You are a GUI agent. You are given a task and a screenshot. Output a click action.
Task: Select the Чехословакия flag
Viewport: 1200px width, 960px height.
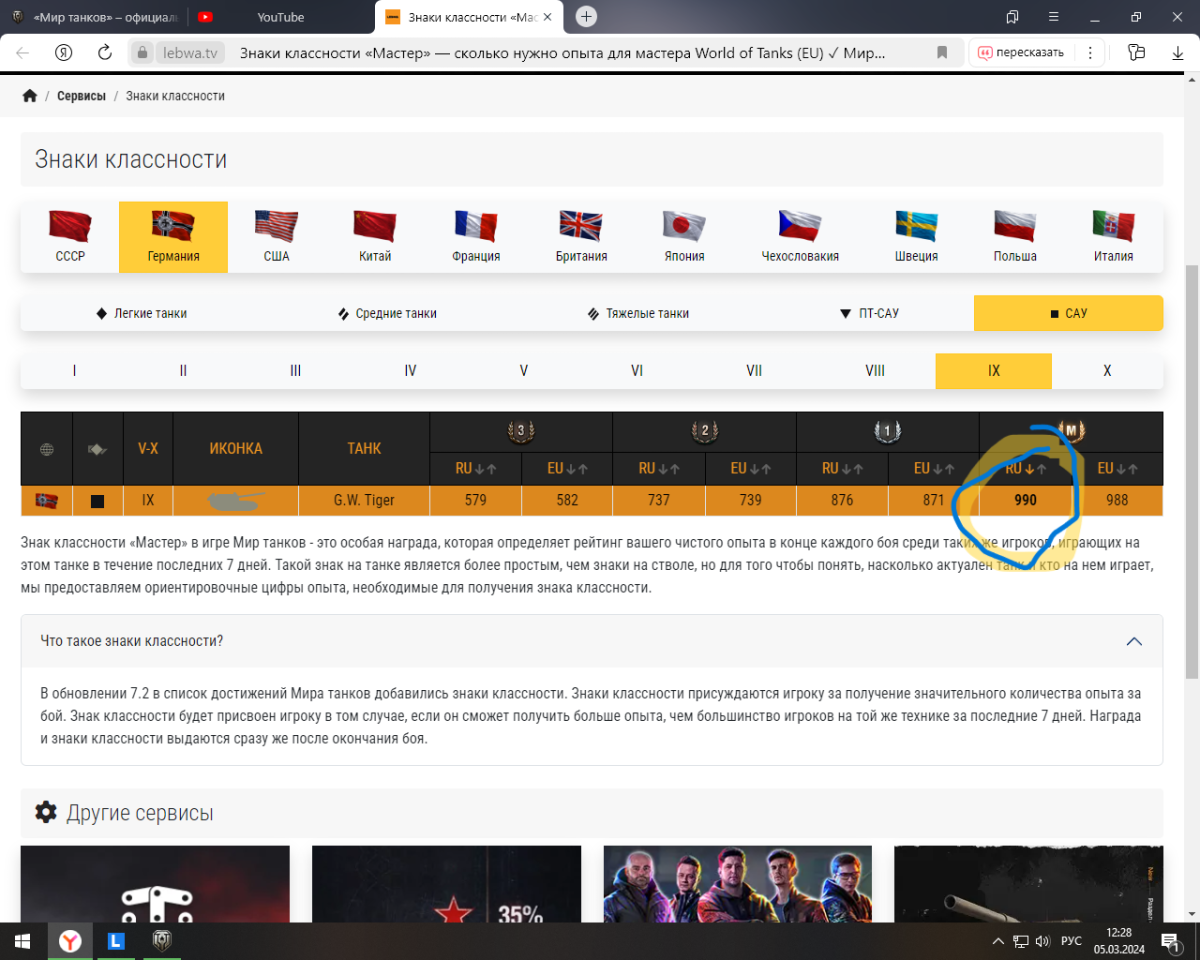pos(800,226)
